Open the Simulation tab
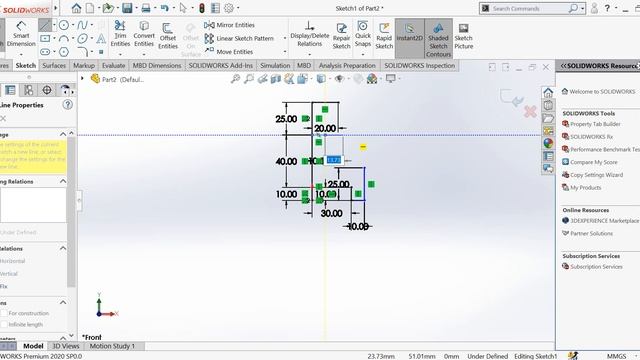Viewport: 640px width, 360px height. point(275,65)
